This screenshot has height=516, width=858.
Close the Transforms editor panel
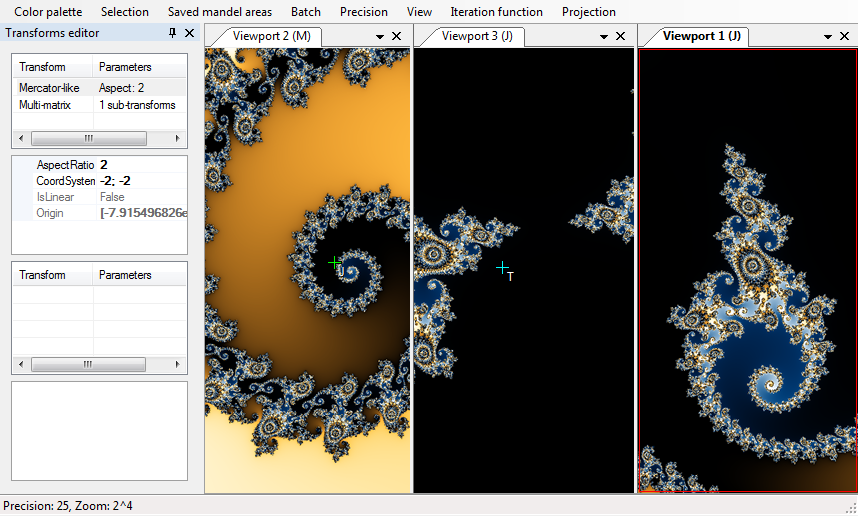coord(190,33)
